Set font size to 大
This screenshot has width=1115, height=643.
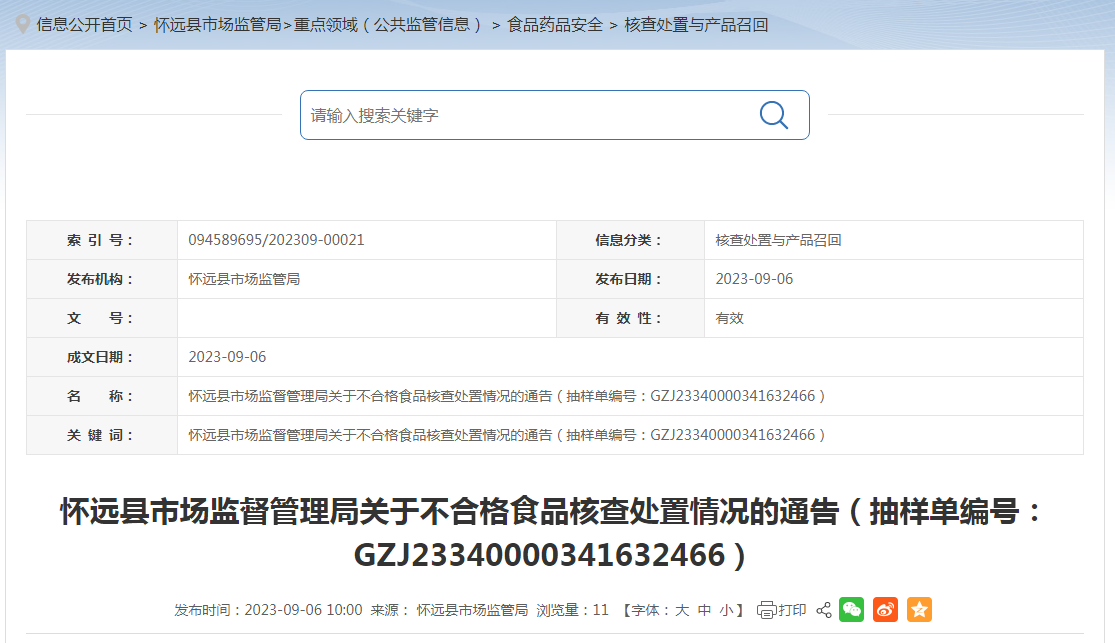pyautogui.click(x=682, y=610)
